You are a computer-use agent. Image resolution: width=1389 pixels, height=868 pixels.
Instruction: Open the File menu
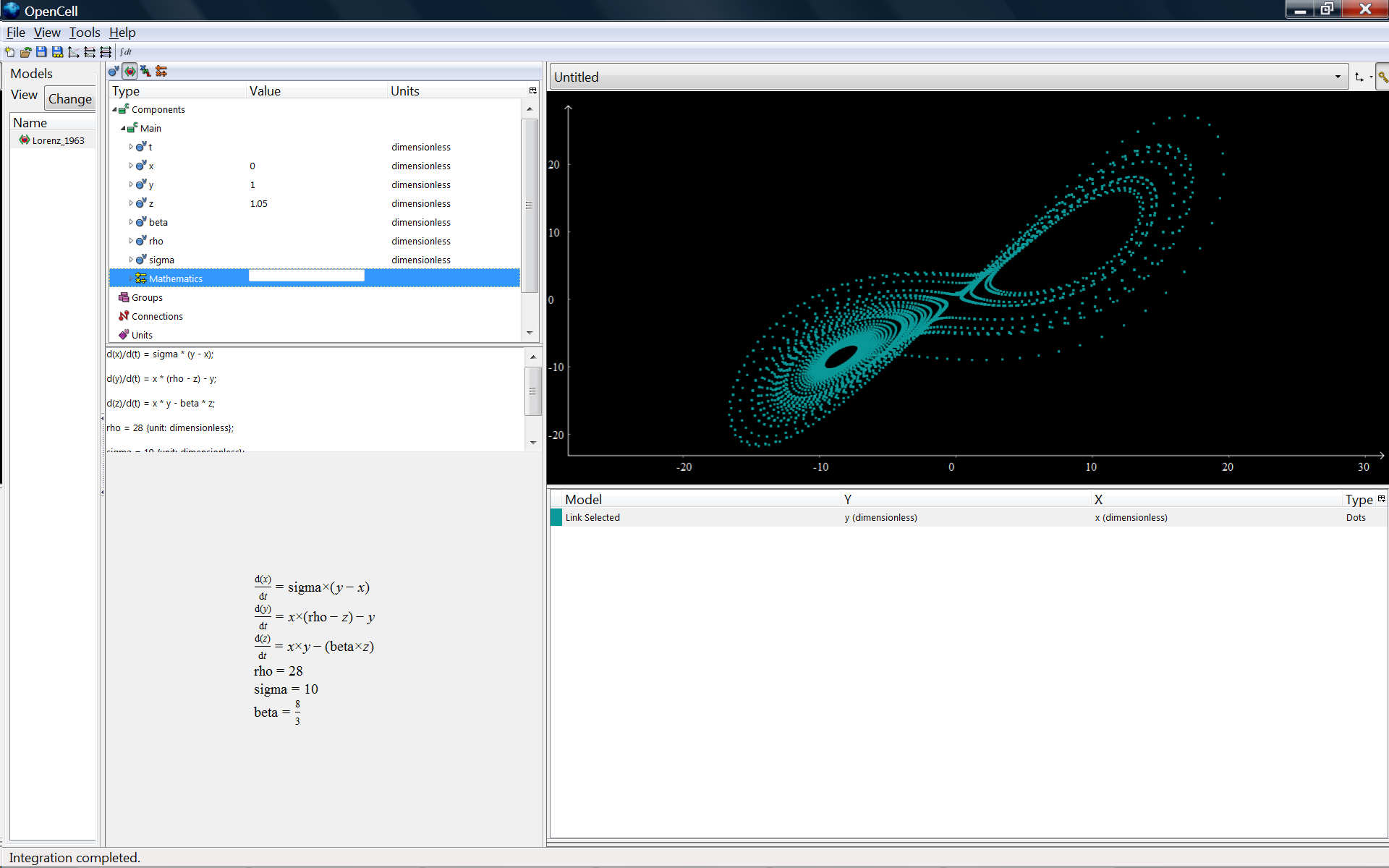pos(15,33)
